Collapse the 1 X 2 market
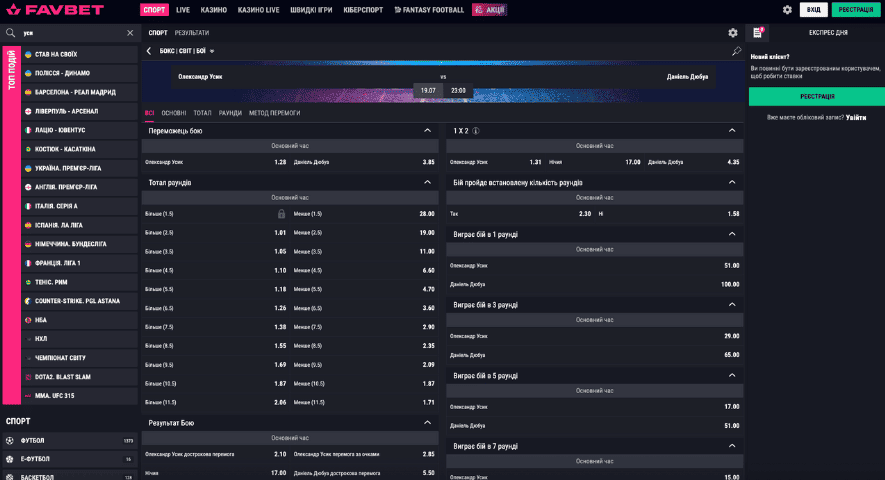The image size is (885, 480). coord(732,130)
